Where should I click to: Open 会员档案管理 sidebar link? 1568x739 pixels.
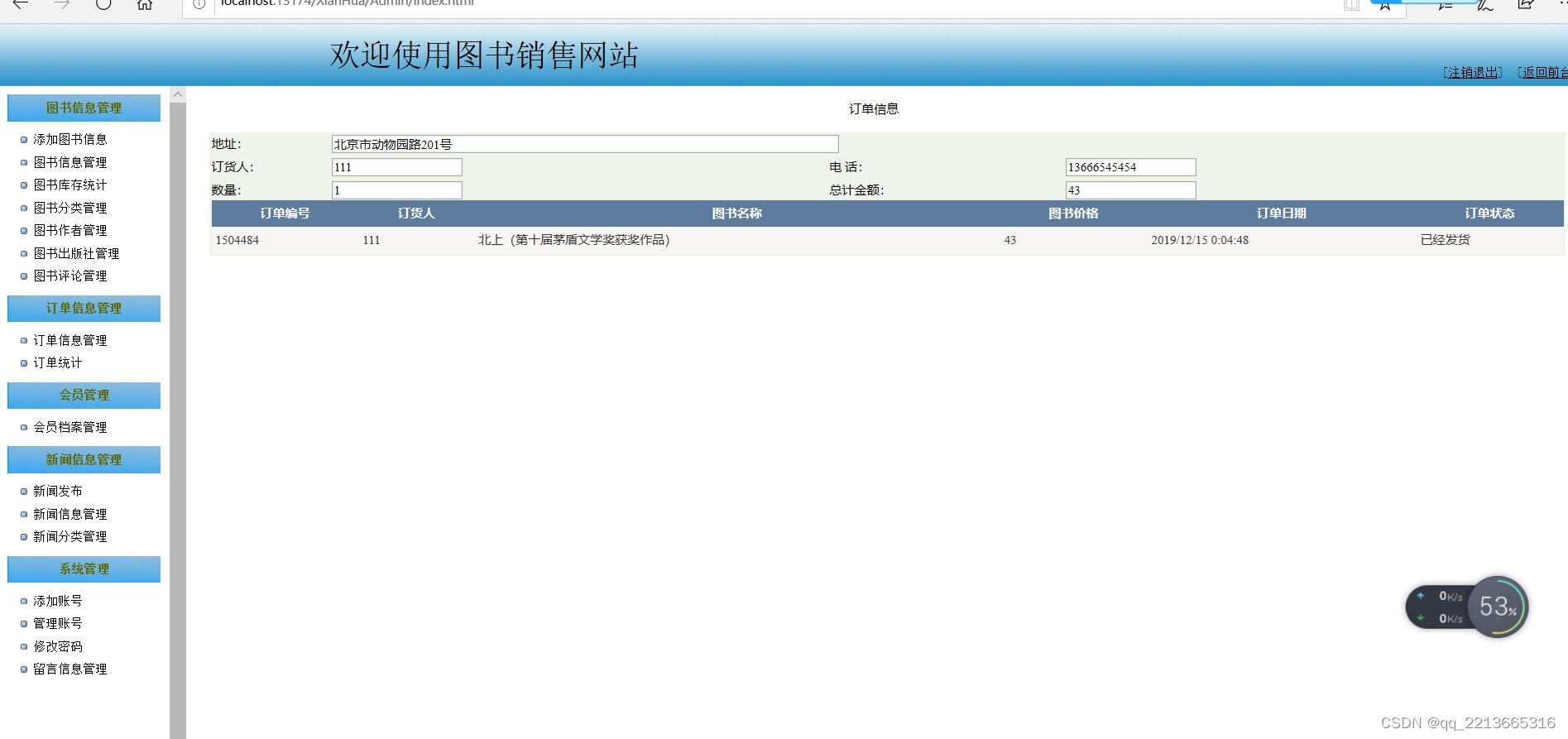click(x=70, y=427)
